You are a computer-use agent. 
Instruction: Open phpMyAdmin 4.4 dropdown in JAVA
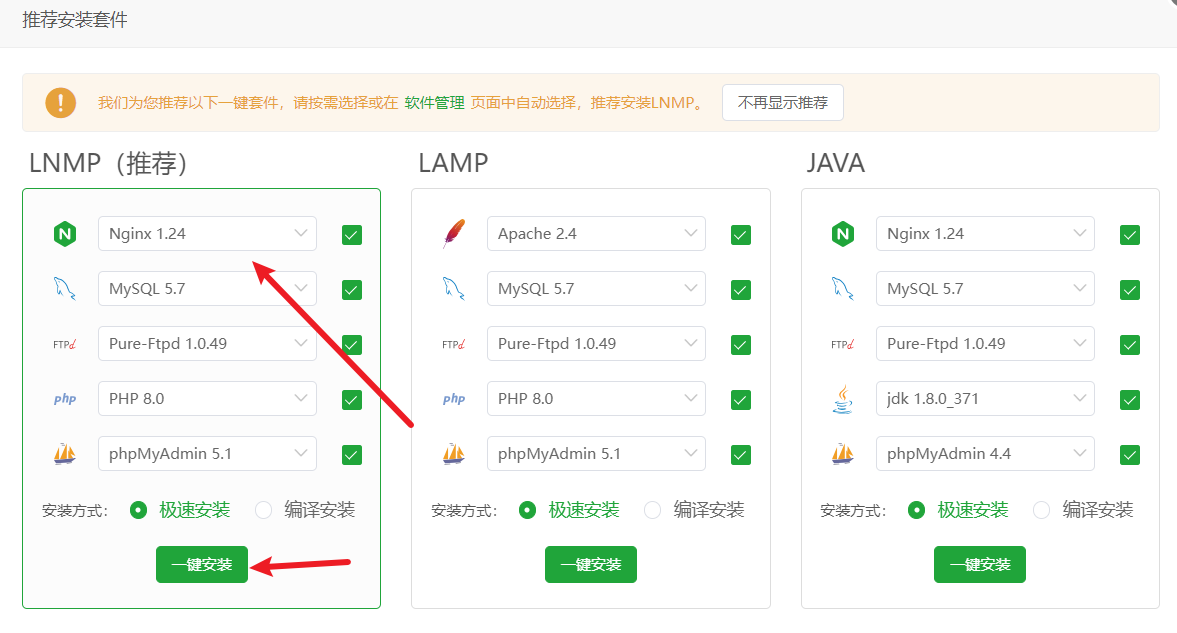tap(985, 454)
